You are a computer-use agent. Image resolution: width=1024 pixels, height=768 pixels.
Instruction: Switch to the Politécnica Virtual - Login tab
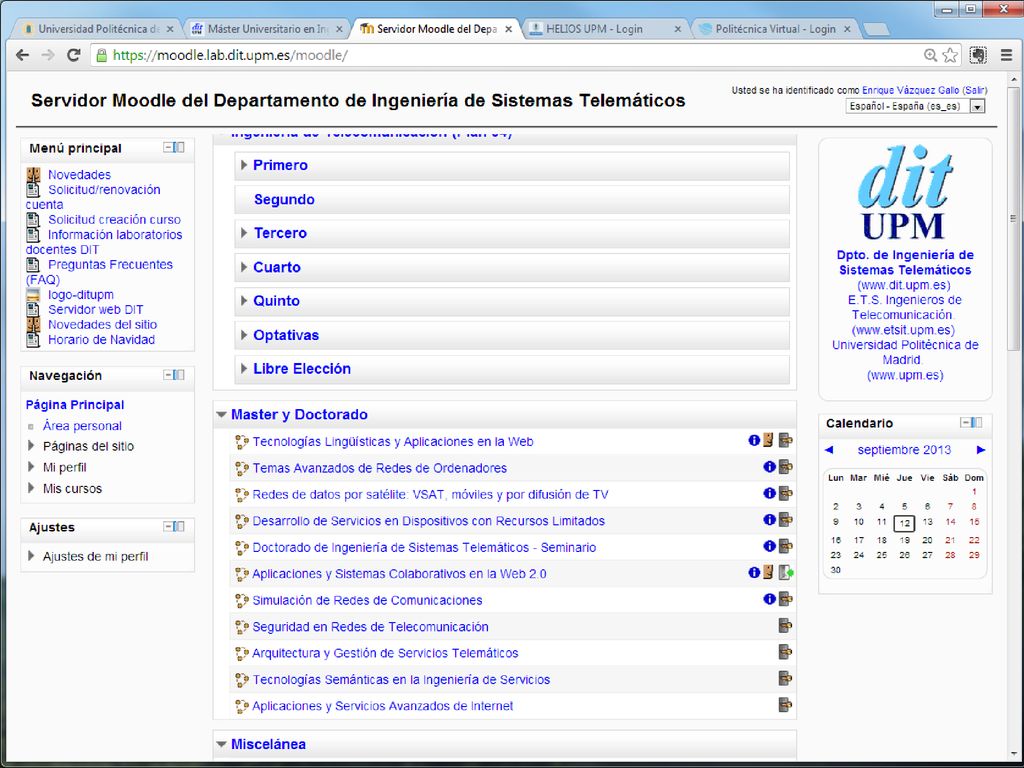775,29
